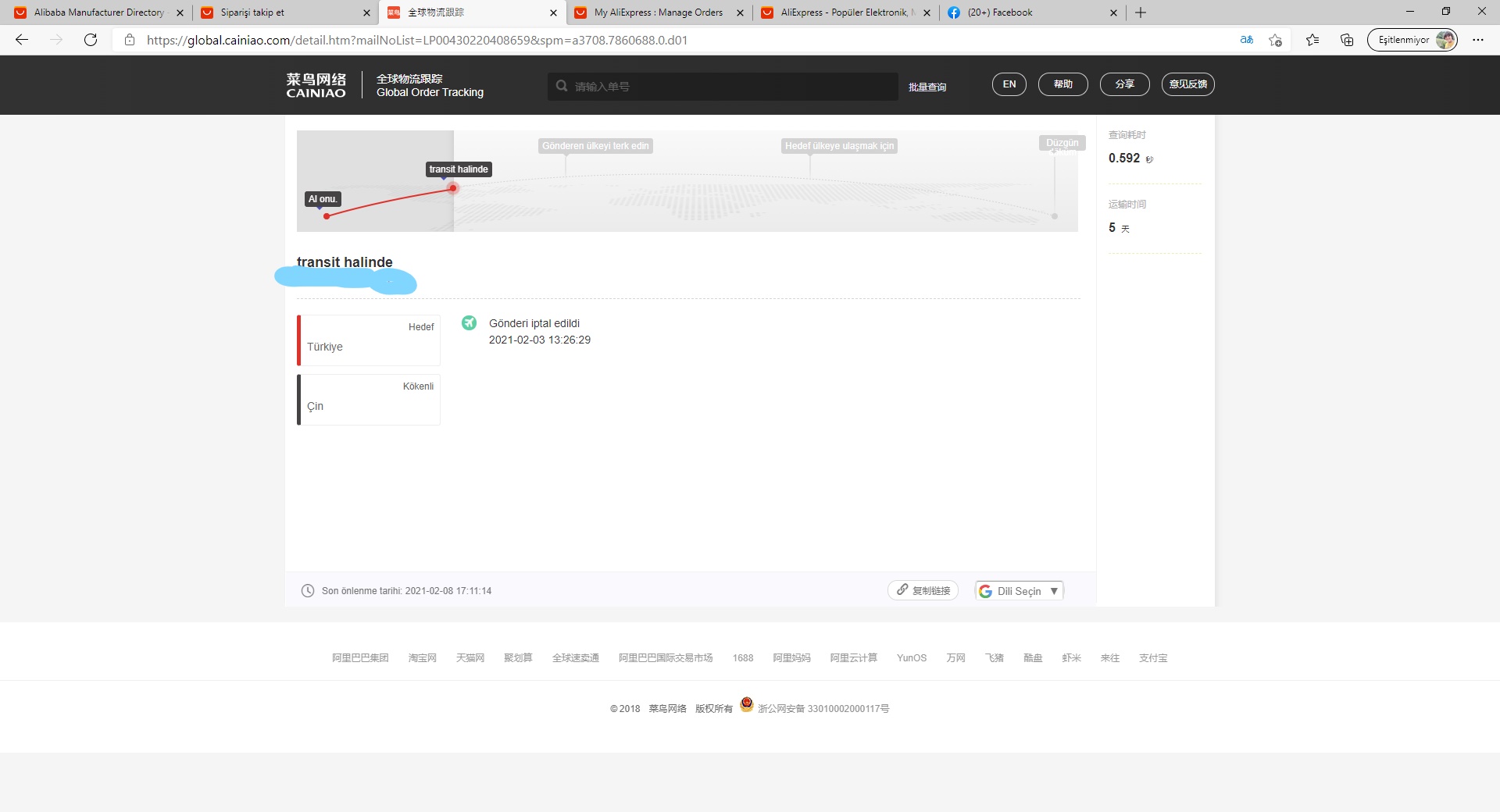The height and width of the screenshot is (812, 1500).
Task: Click the site lock security icon
Action: tap(130, 40)
